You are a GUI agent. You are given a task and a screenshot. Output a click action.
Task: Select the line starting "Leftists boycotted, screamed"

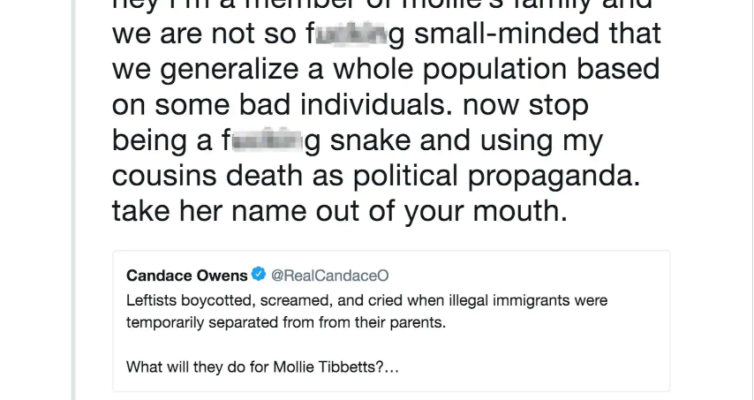[367, 300]
